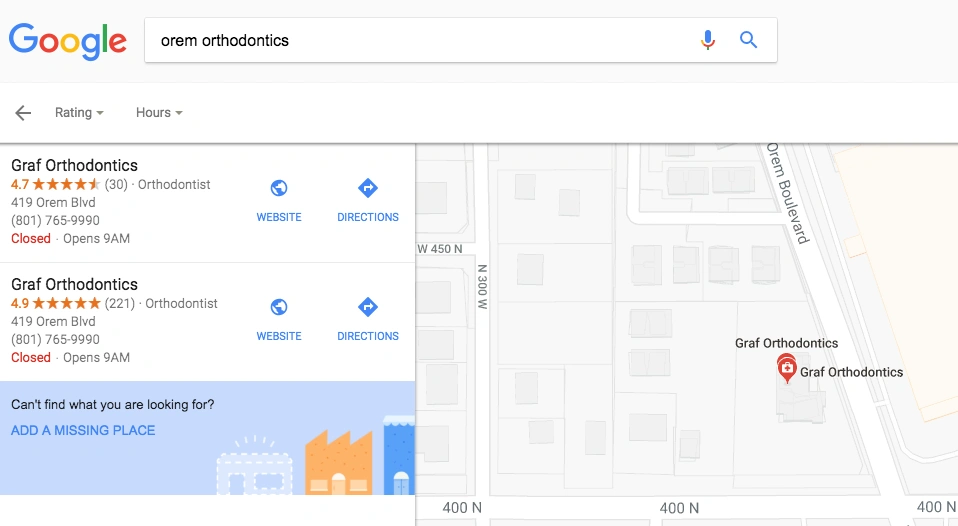Screen dimensions: 958x526
Task: Click the W 450 N street label
Action: pos(440,249)
